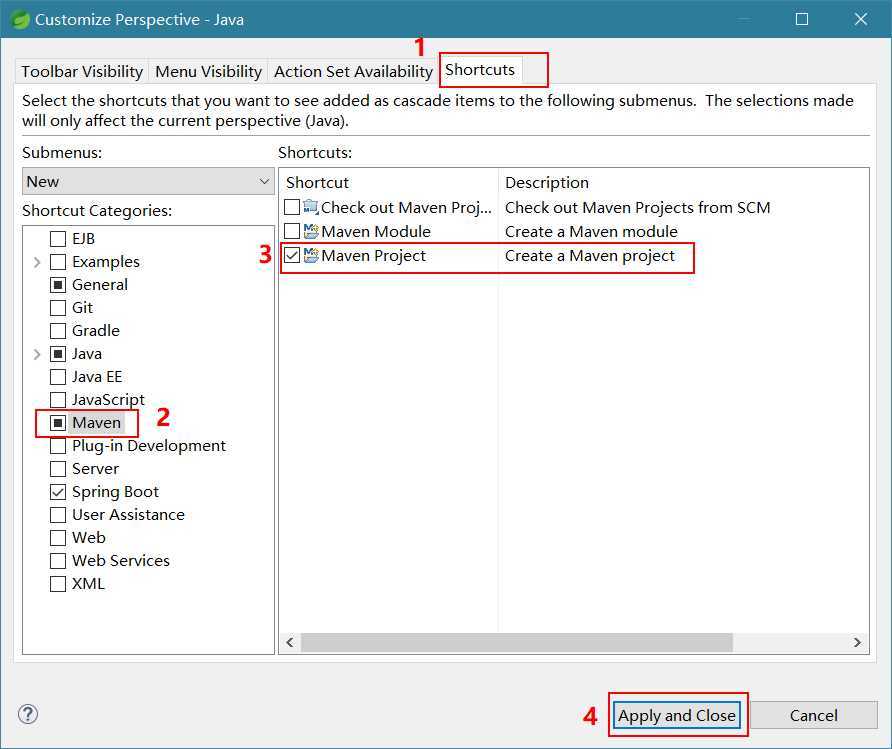Tick the Maven Module shortcut checkbox
This screenshot has height=749, width=892.
[x=292, y=231]
